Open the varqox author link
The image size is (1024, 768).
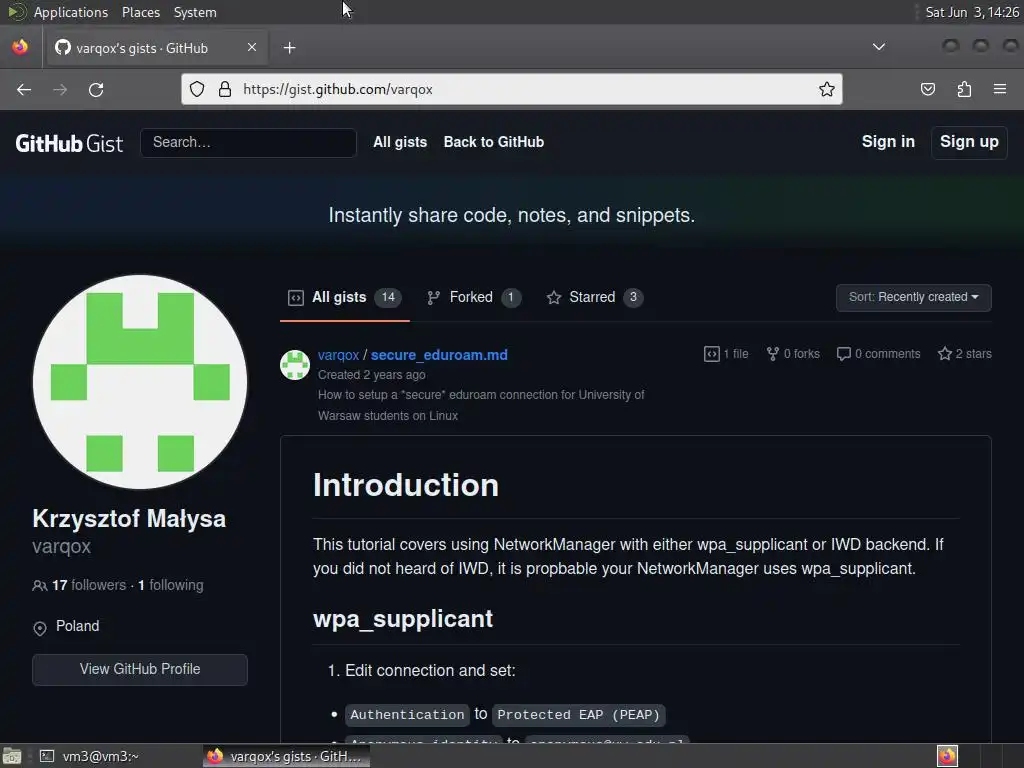point(338,355)
